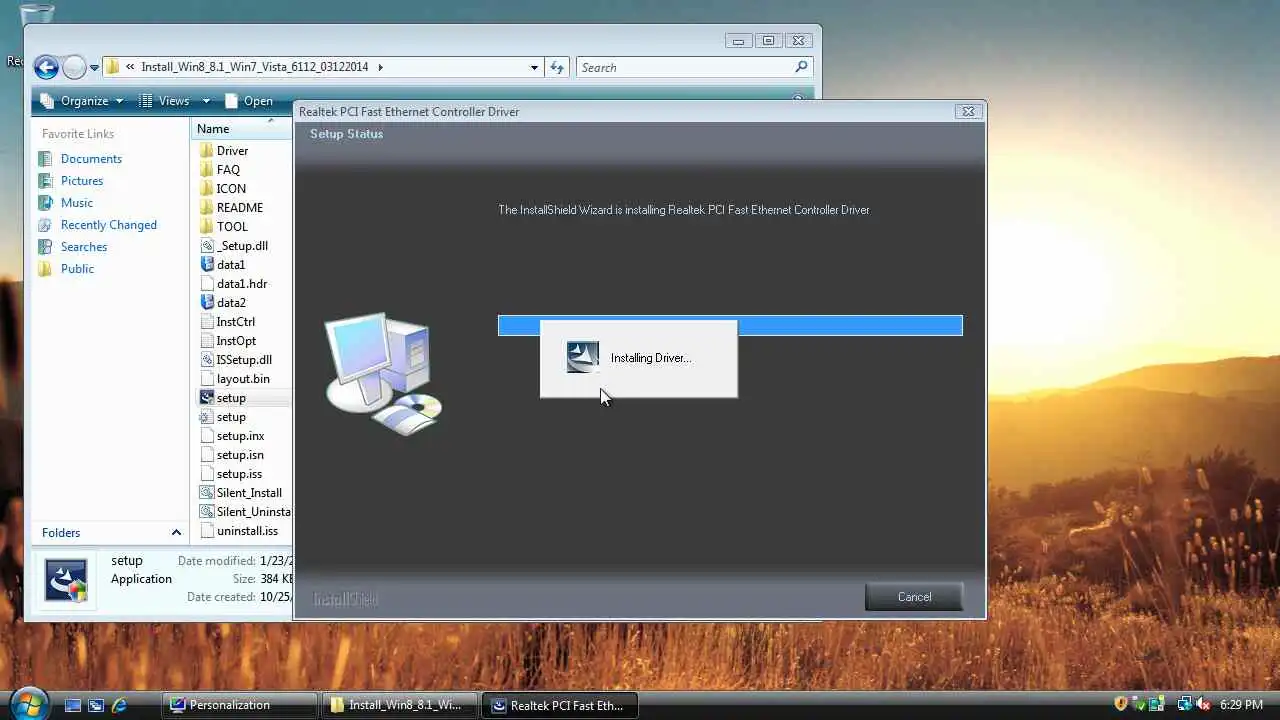Select the highlighted setup application file
1280x720 pixels.
[223, 398]
